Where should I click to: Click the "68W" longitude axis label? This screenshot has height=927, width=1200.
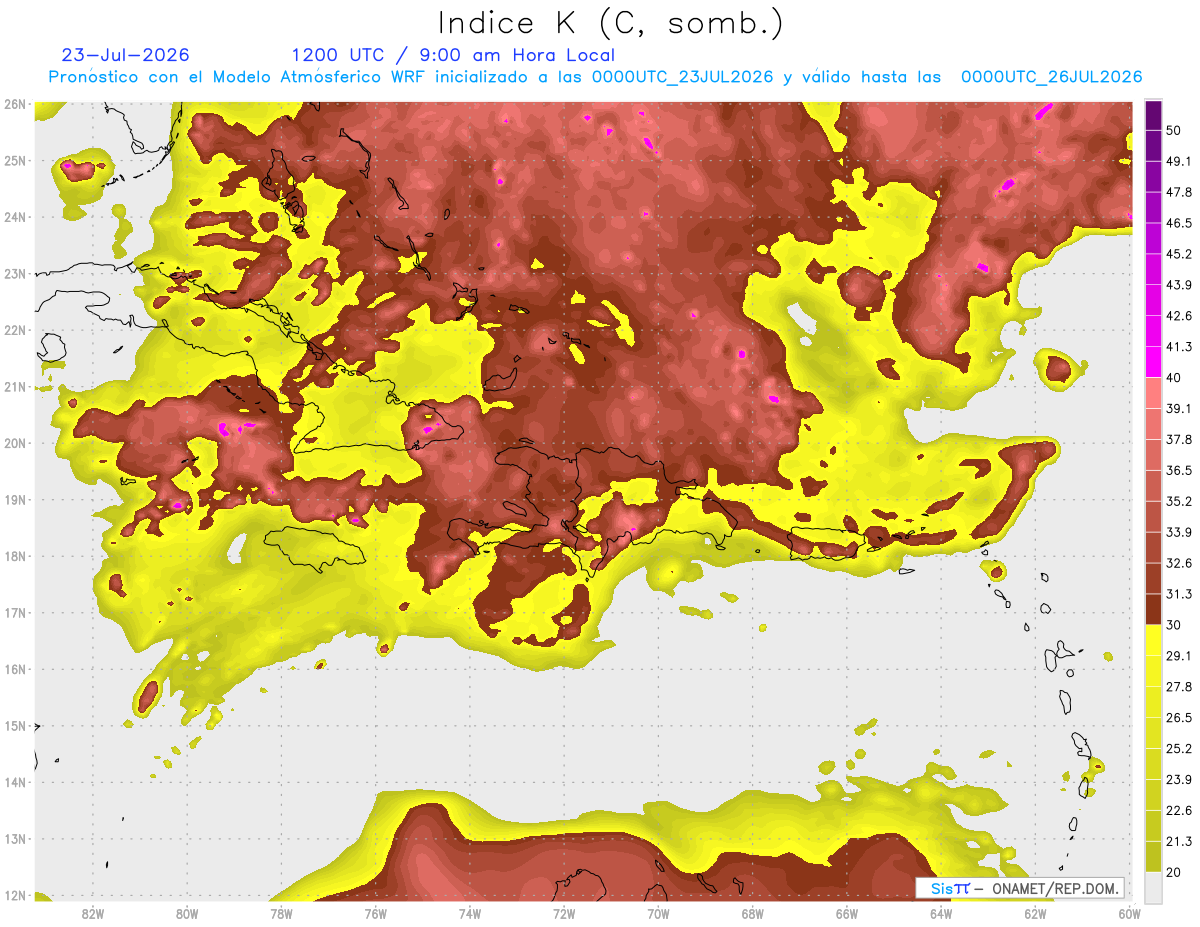tap(753, 913)
